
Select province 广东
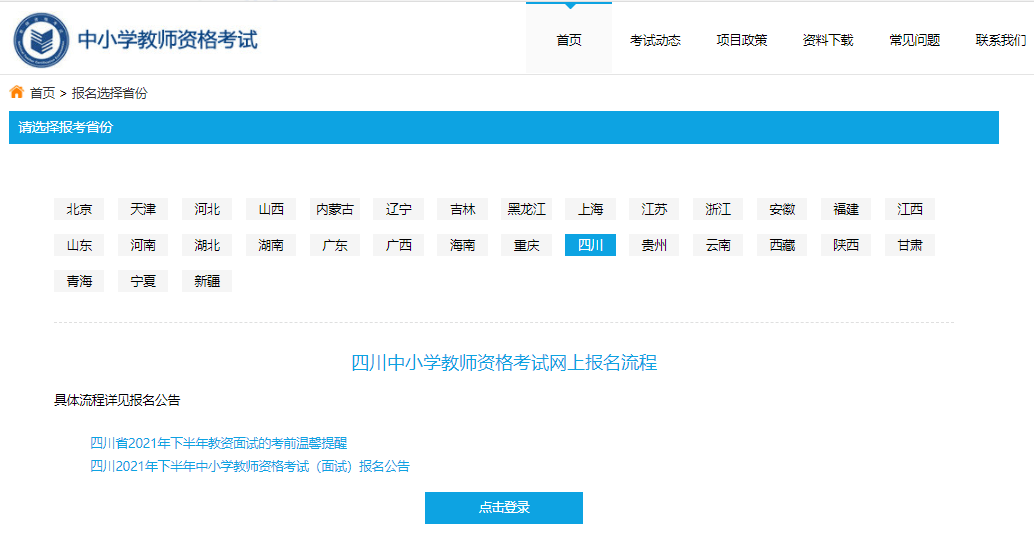click(x=335, y=245)
